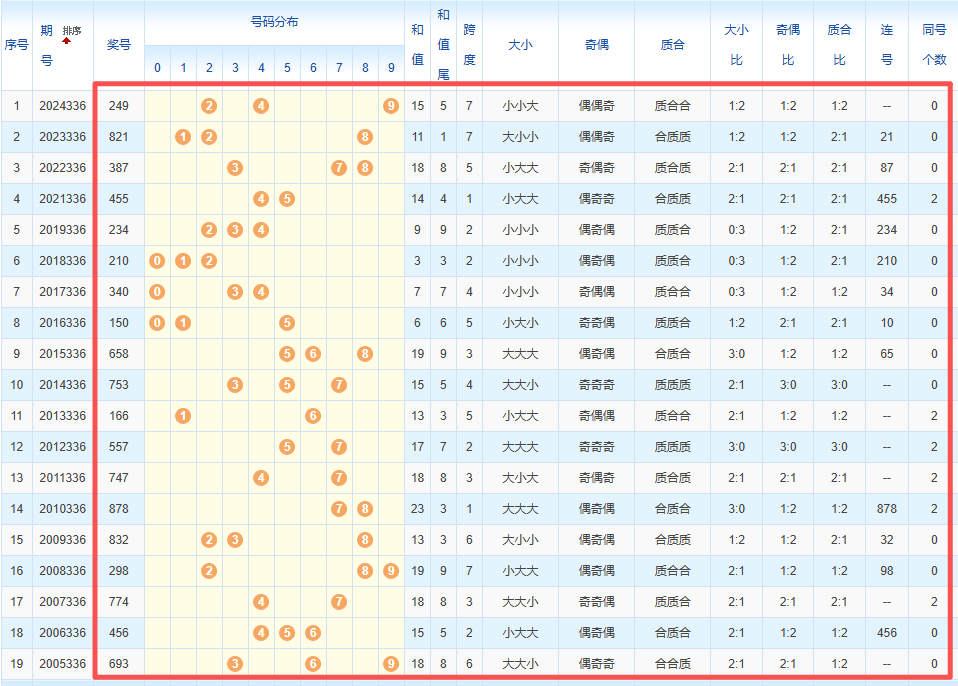Click orange ball 9 in row 2024336

point(391,105)
